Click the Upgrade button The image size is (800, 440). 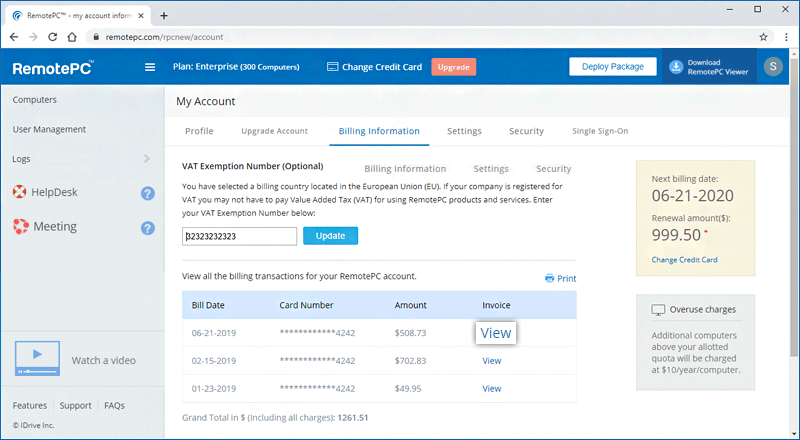pyautogui.click(x=454, y=67)
